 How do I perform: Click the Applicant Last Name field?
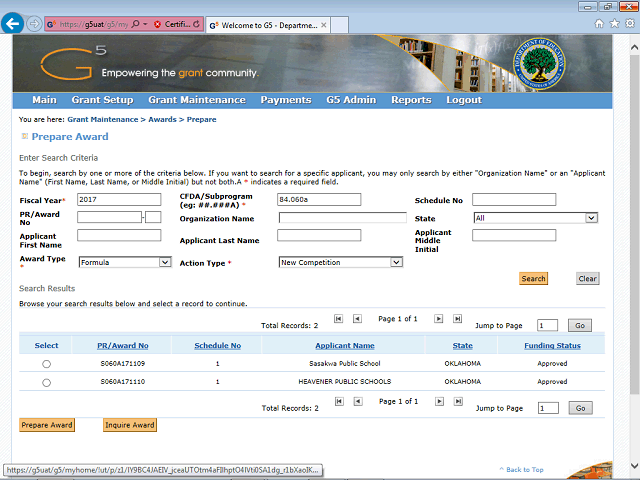coord(319,235)
